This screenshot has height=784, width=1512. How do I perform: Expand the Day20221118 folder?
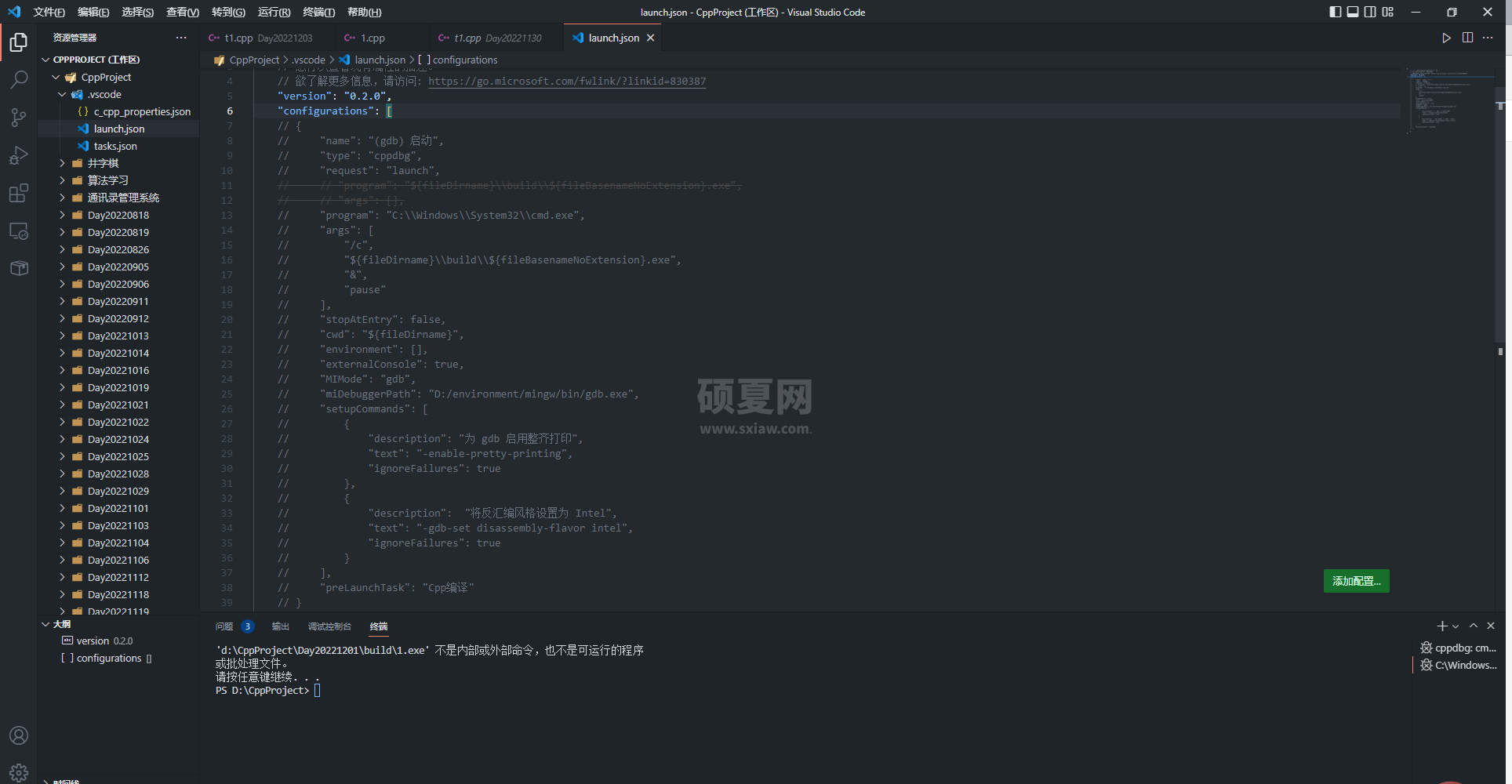(62, 594)
